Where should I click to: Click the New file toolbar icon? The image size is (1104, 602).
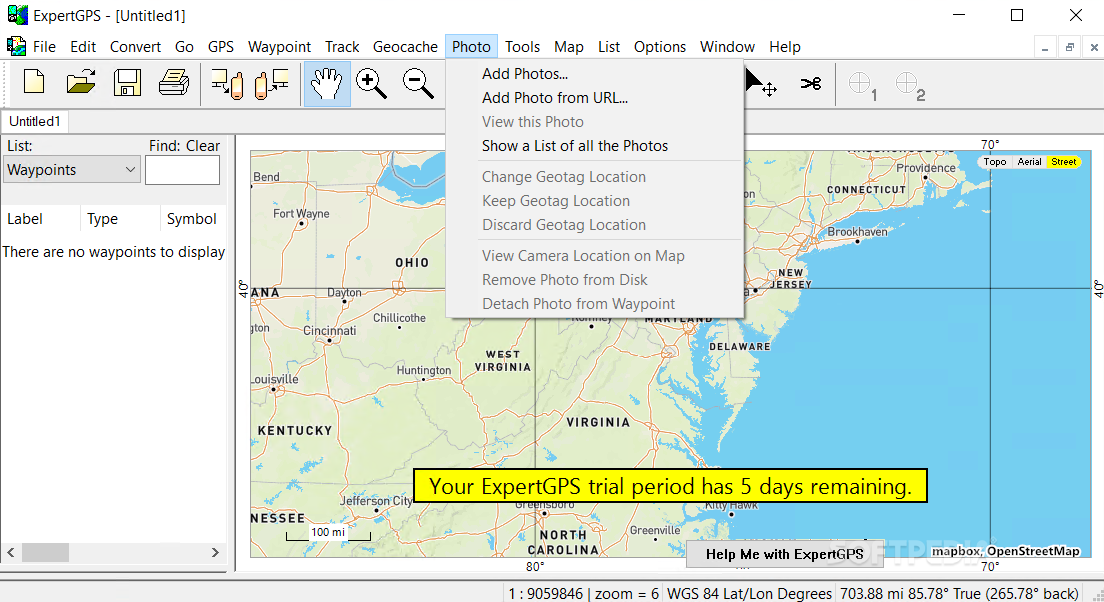[34, 82]
